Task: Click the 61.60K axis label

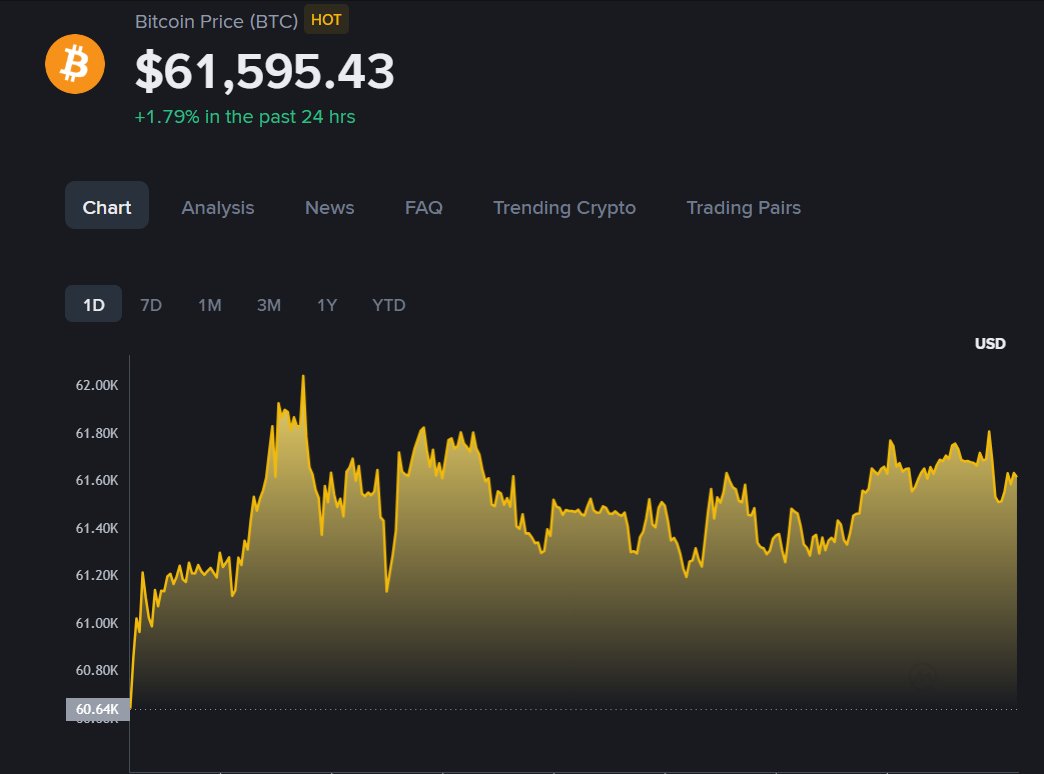Action: point(97,480)
